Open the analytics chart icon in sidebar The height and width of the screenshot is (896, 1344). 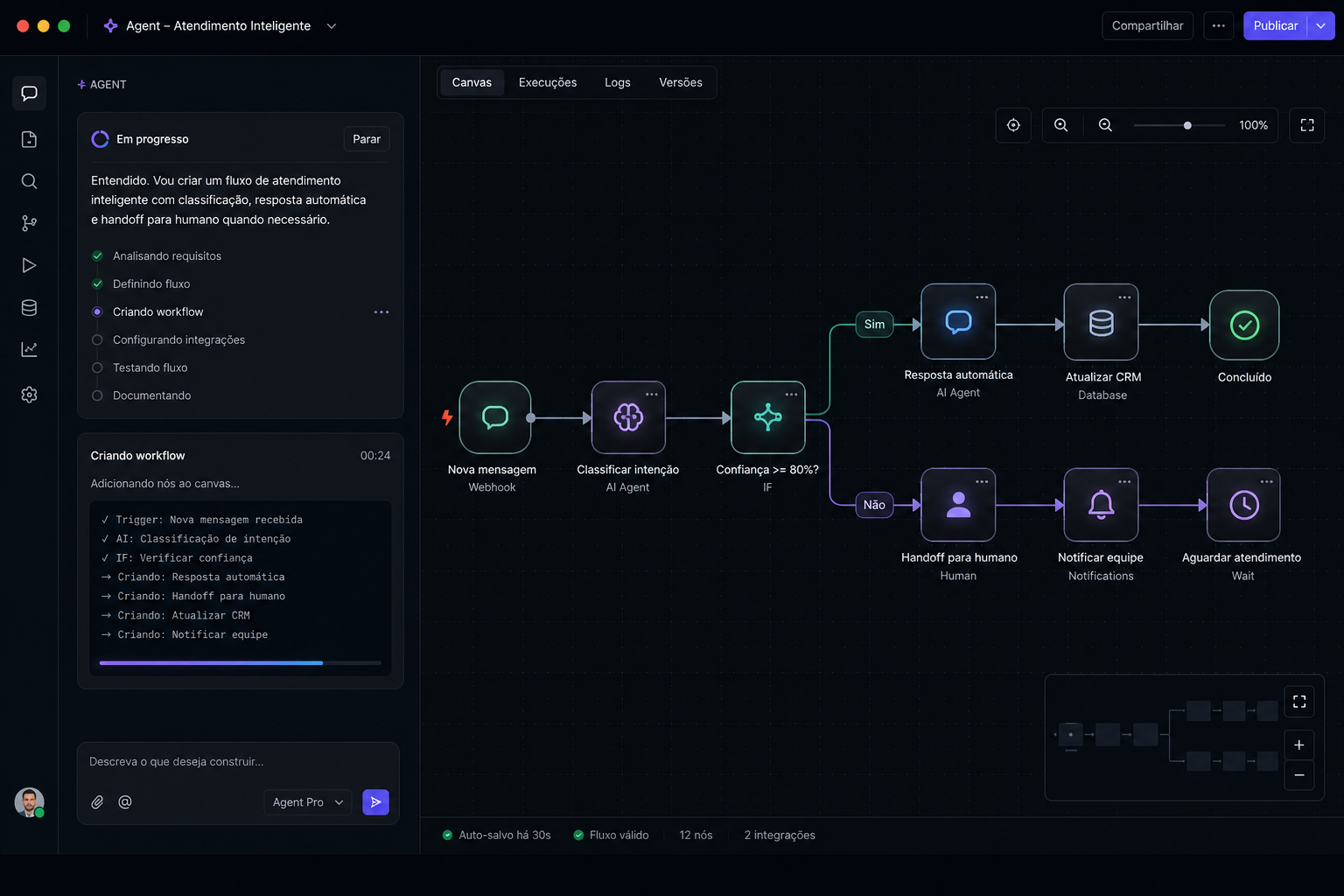(x=29, y=349)
